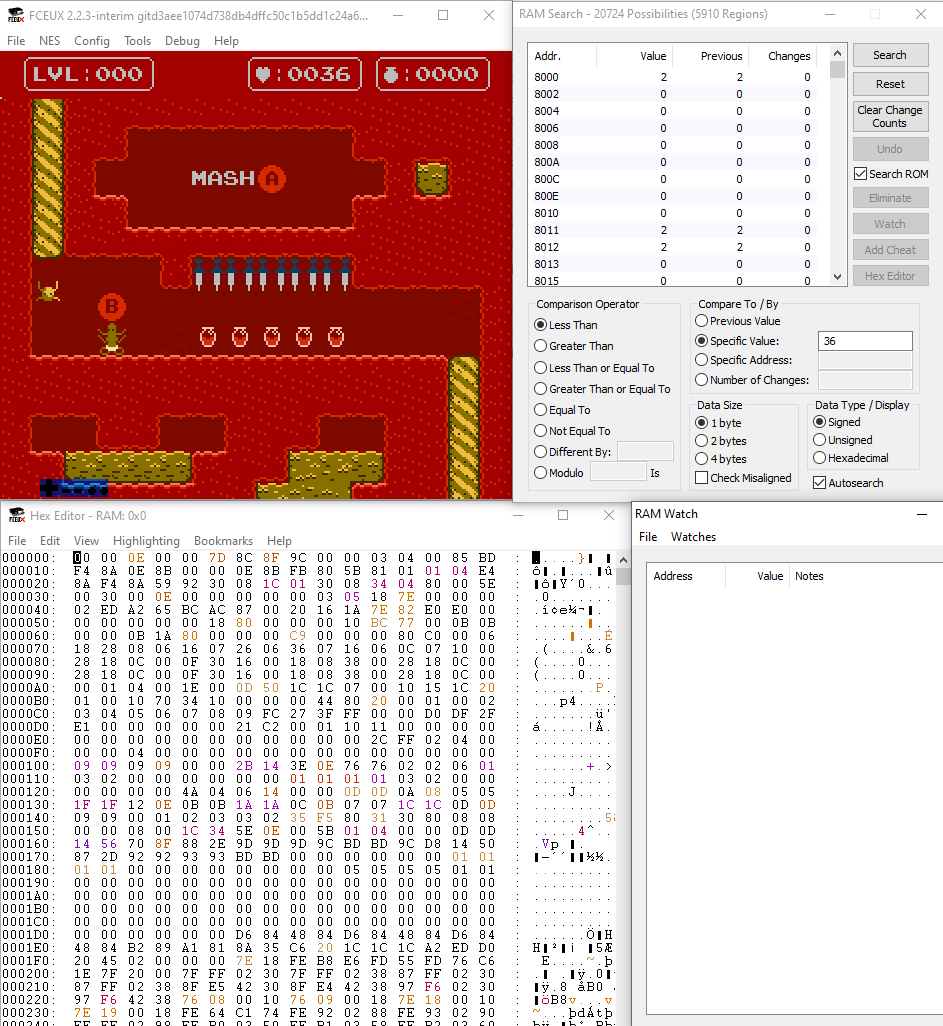Viewport: 943px width, 1026px height.
Task: Click the Notes column header in RAM Watch
Action: point(864,576)
